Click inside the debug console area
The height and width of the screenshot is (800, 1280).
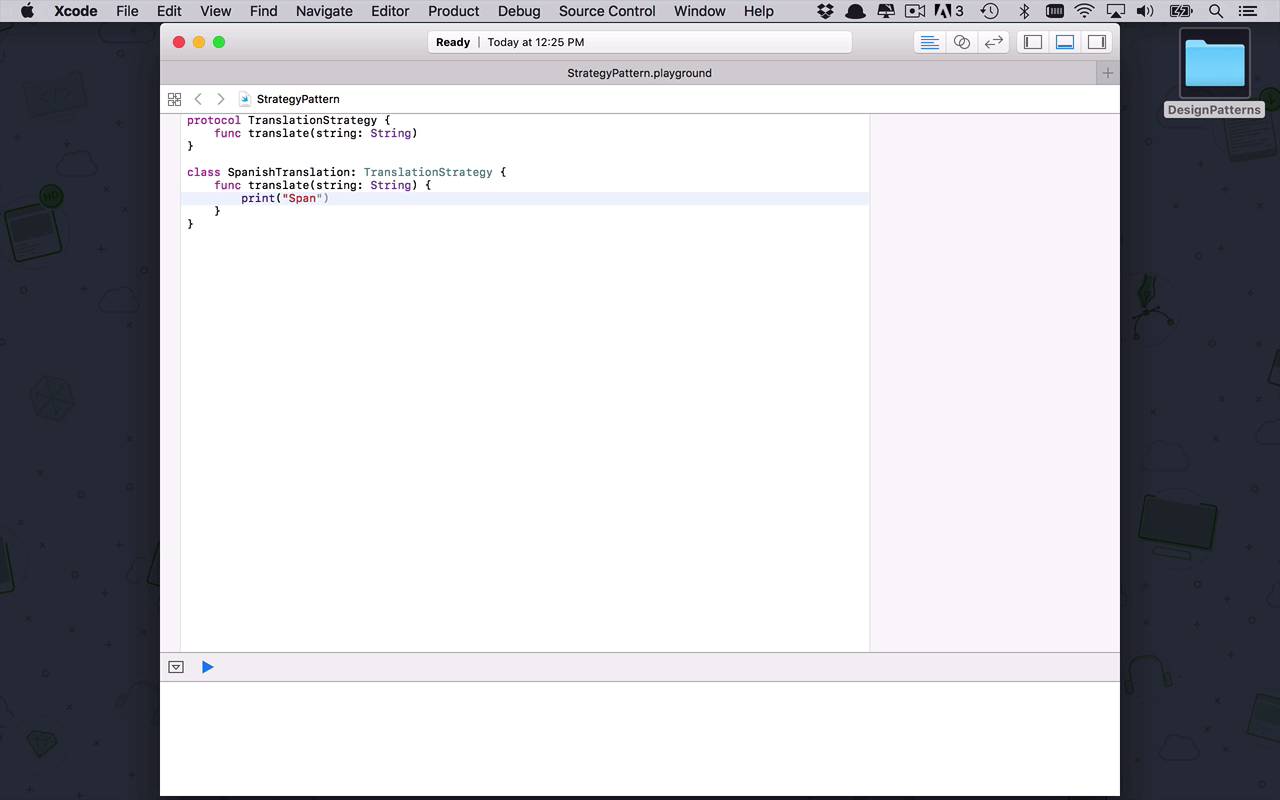click(640, 738)
